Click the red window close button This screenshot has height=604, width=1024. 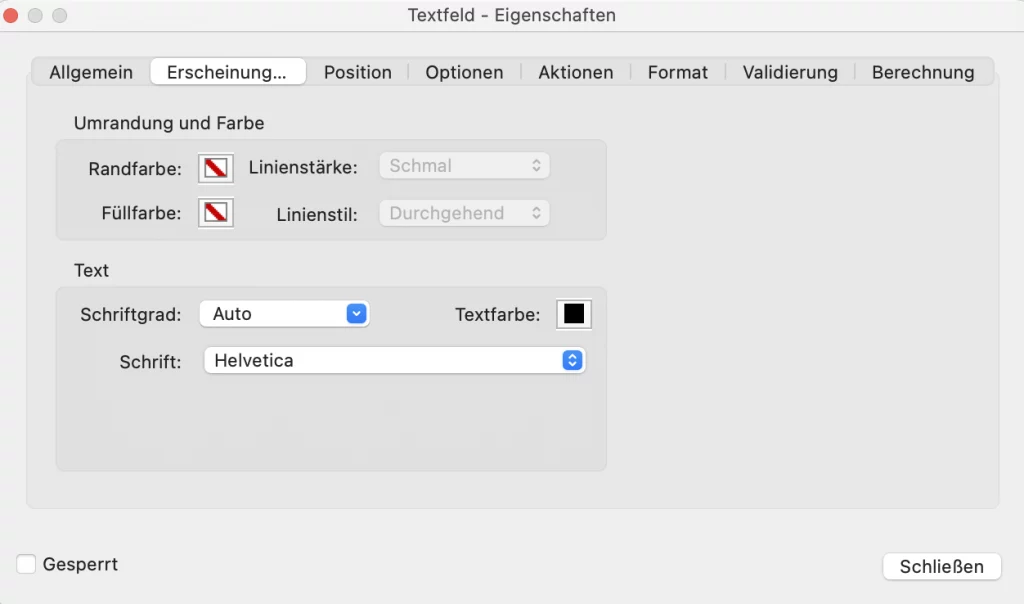[12, 15]
